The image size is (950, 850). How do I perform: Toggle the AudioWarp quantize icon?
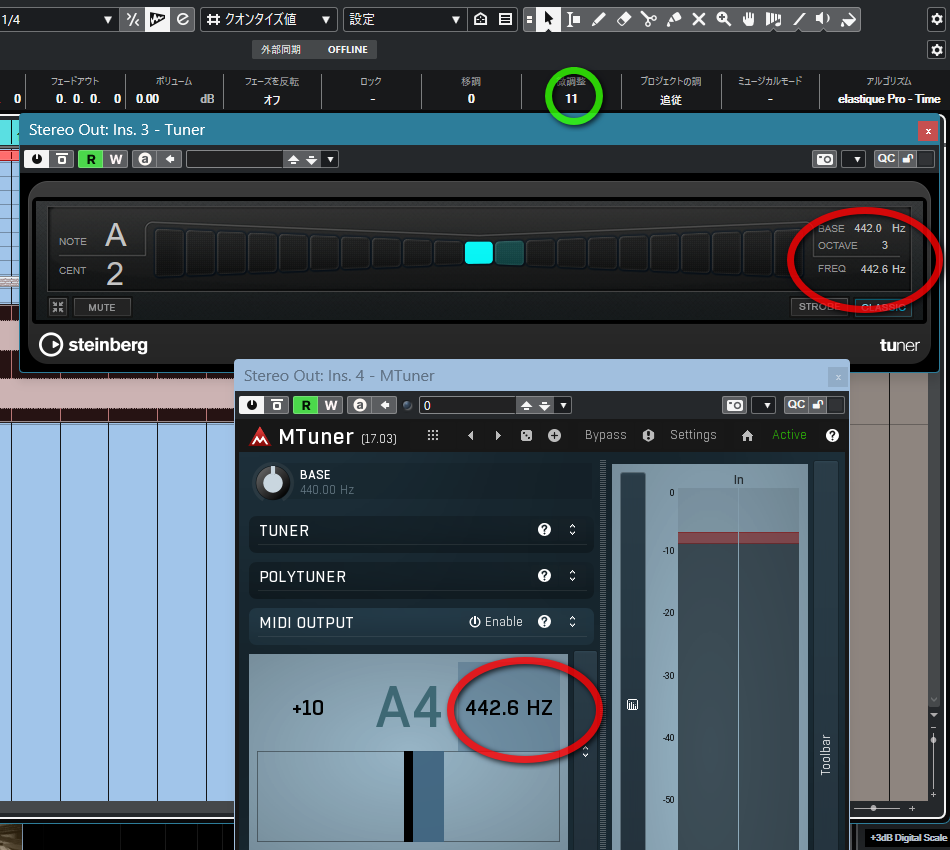[158, 19]
